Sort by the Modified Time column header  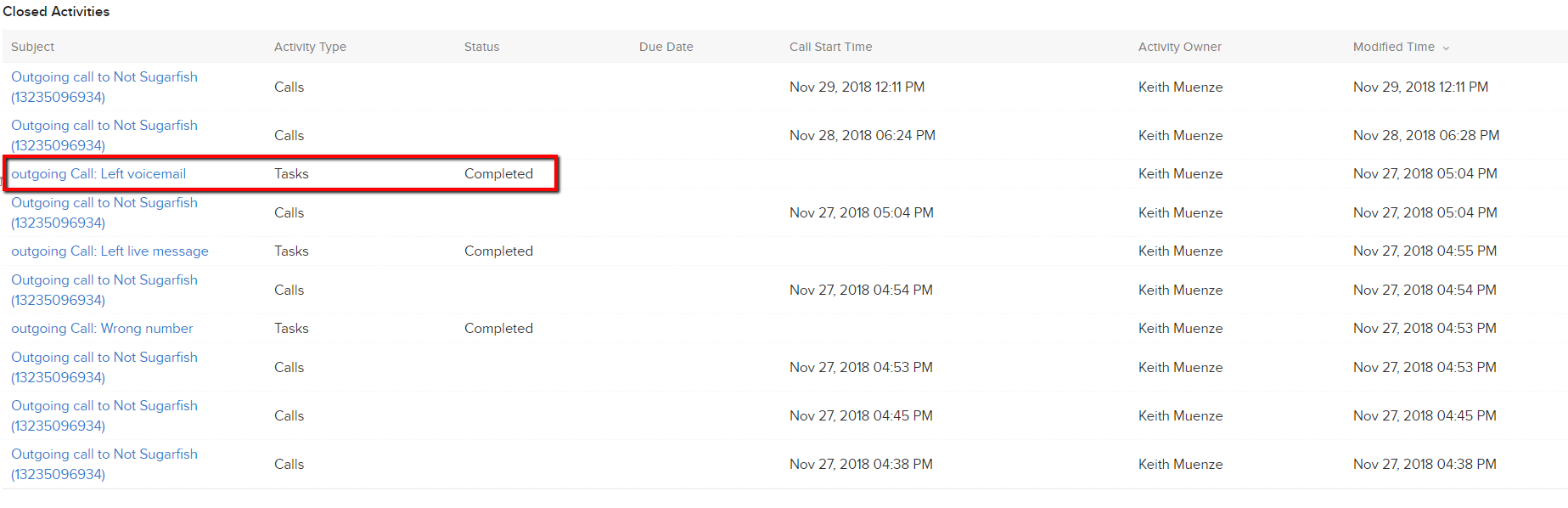tap(1393, 48)
